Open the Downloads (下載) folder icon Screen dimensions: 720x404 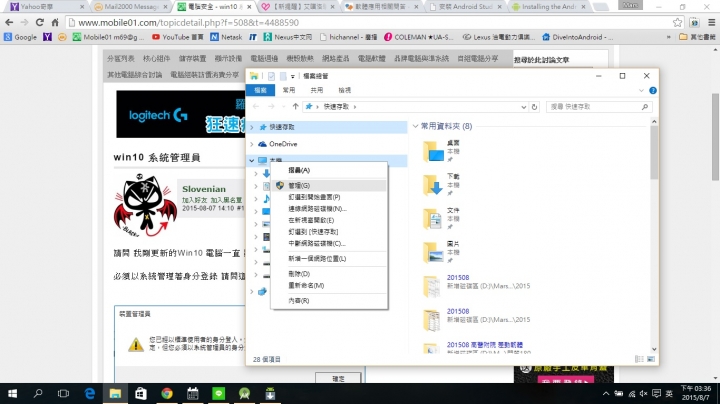(433, 185)
